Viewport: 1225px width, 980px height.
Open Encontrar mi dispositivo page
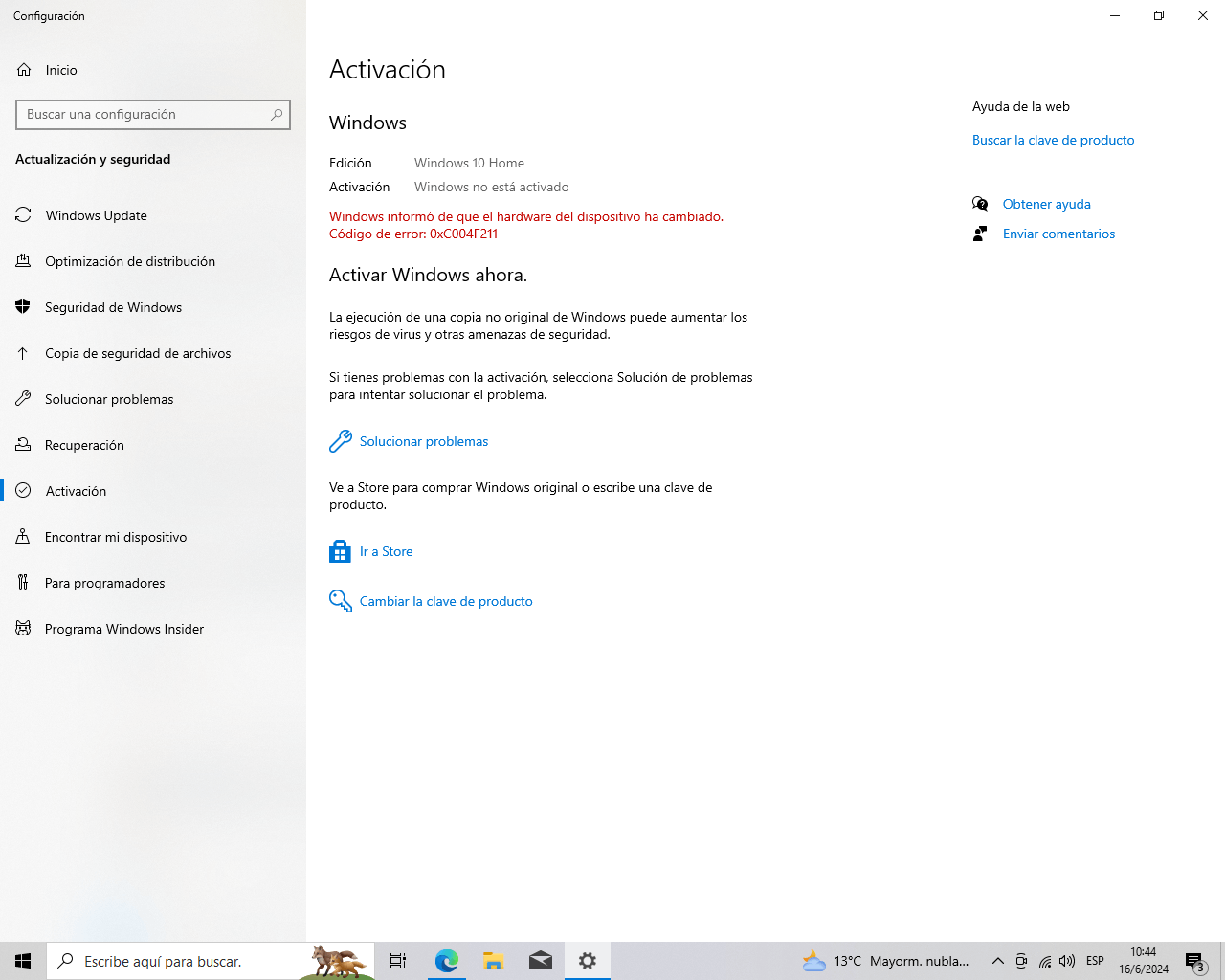tap(153, 537)
